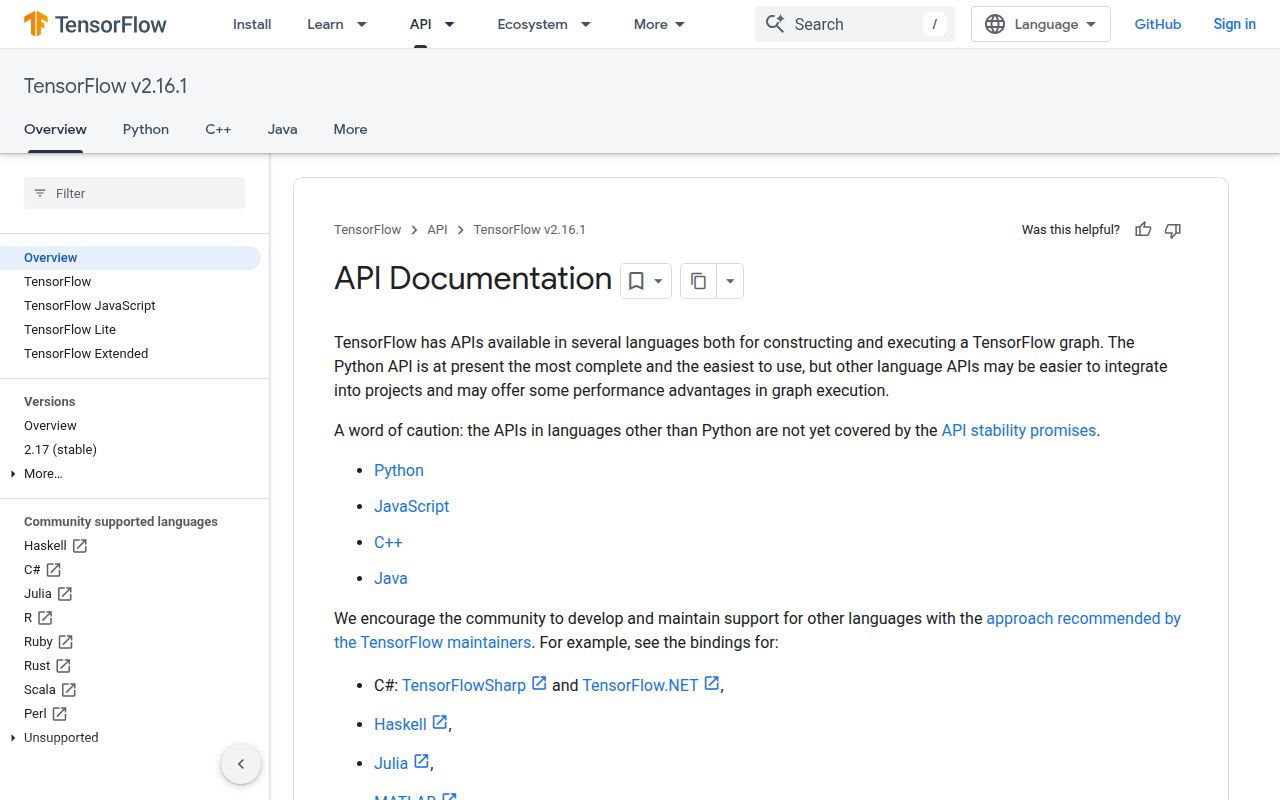Viewport: 1280px width, 800px height.
Task: Open the Haskell link in the article
Action: click(400, 724)
